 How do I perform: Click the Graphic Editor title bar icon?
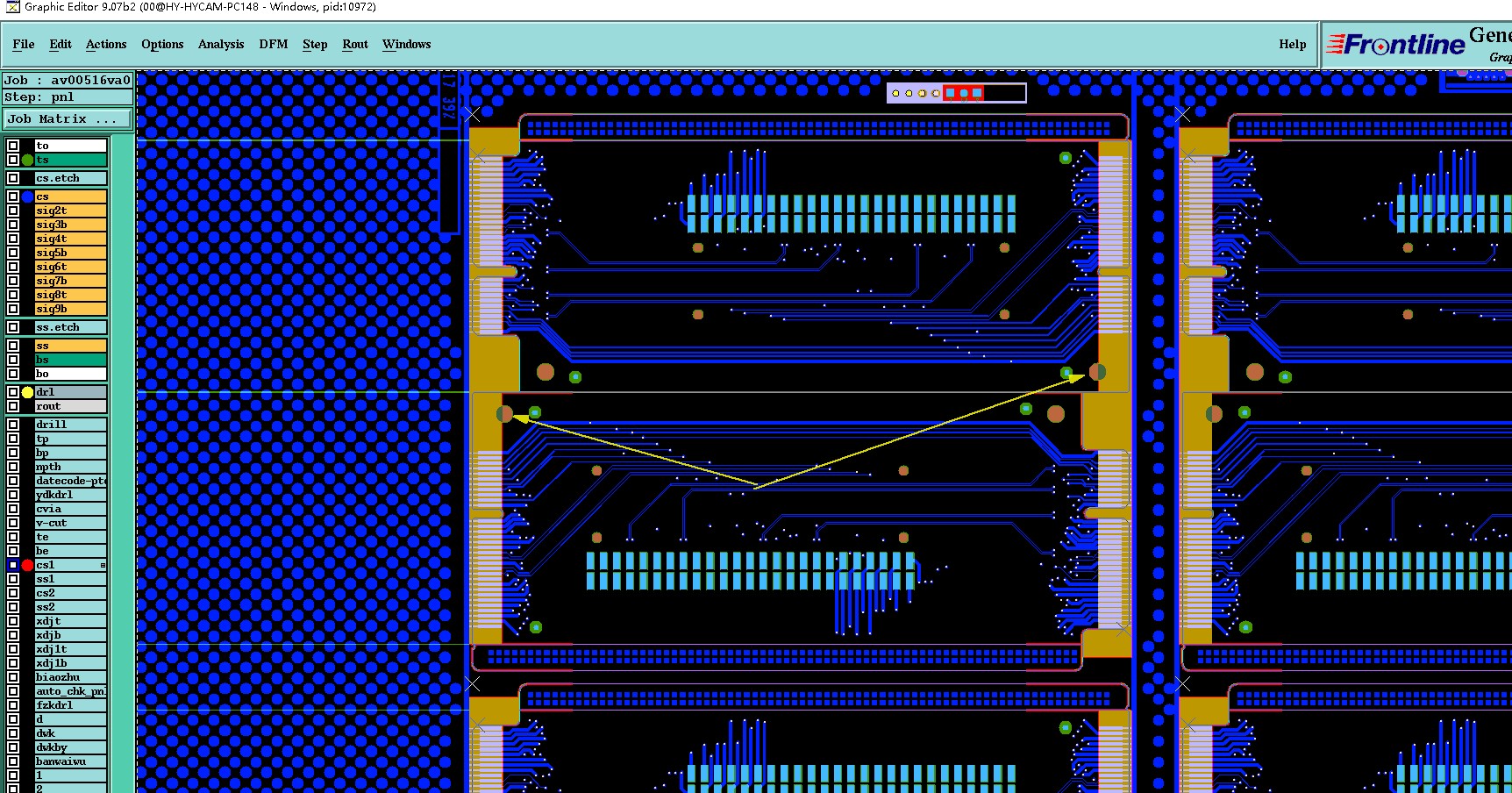(x=13, y=7)
